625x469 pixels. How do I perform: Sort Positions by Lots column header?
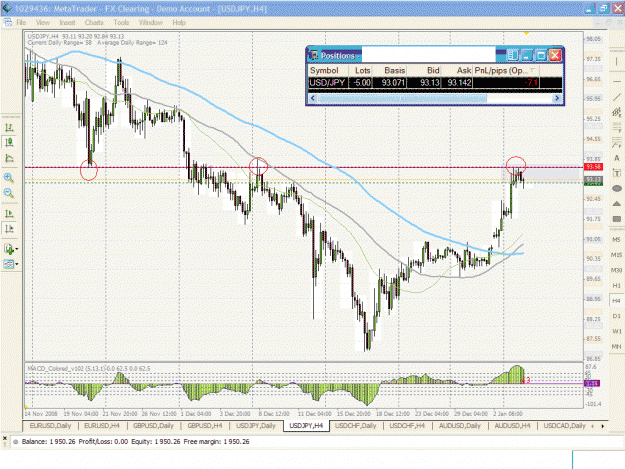361,71
